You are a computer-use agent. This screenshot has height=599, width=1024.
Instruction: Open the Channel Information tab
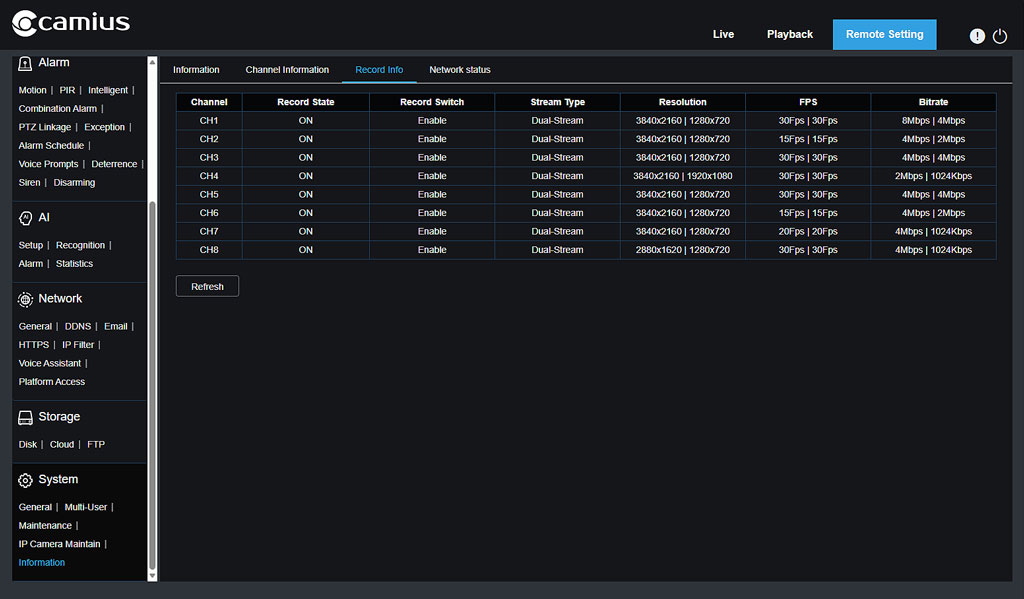click(287, 69)
